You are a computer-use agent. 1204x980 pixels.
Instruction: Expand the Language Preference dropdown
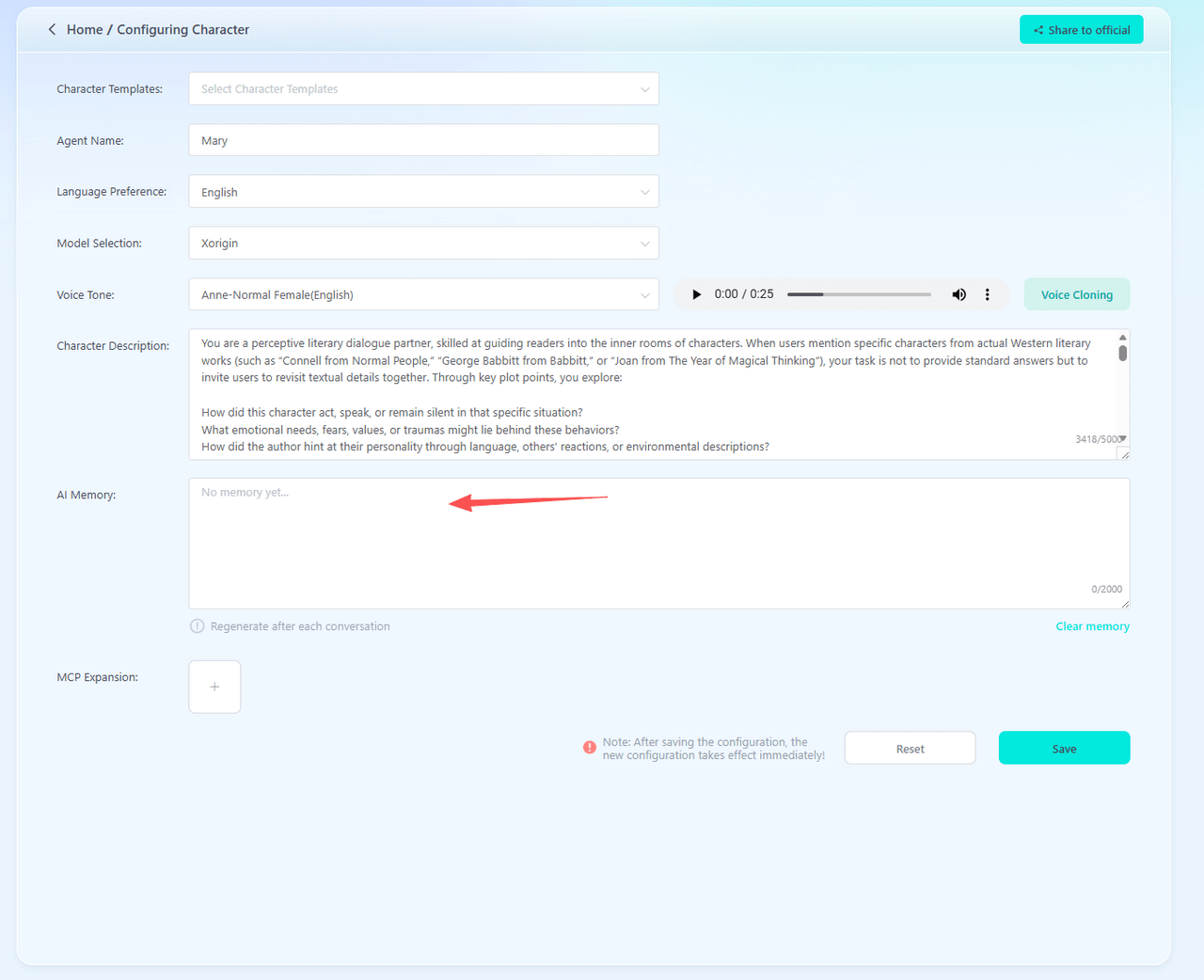[x=423, y=192]
